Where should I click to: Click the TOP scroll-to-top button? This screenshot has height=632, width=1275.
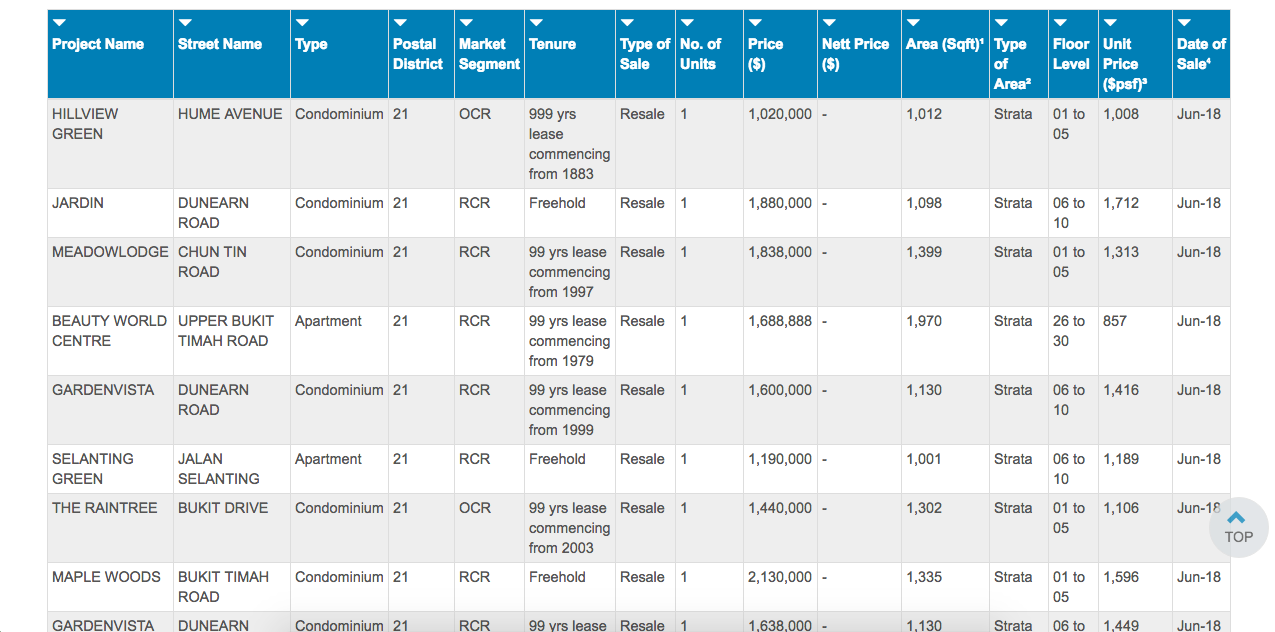[1238, 527]
